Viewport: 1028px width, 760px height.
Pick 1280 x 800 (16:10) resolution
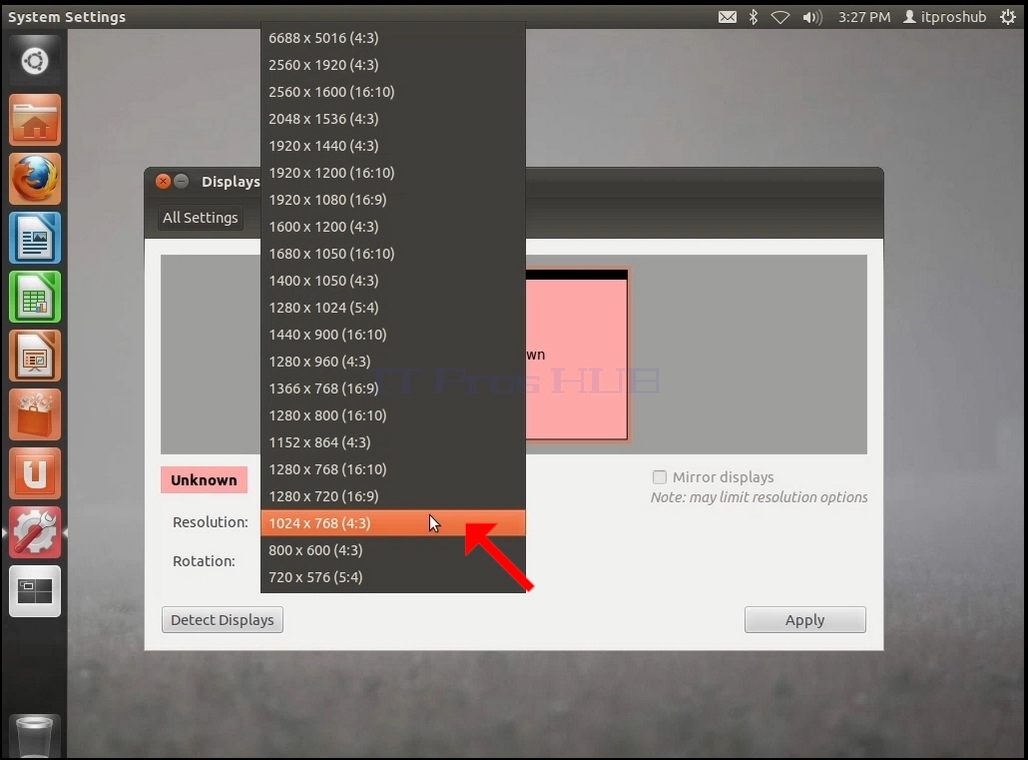coord(393,415)
